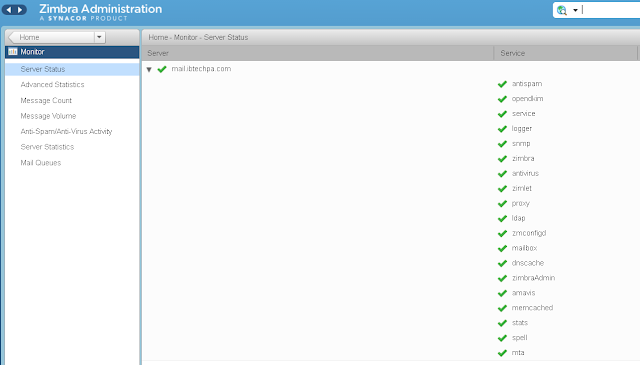Go back with the left arrow navigation button
Image resolution: width=640 pixels, height=365 pixels.
click(9, 9)
